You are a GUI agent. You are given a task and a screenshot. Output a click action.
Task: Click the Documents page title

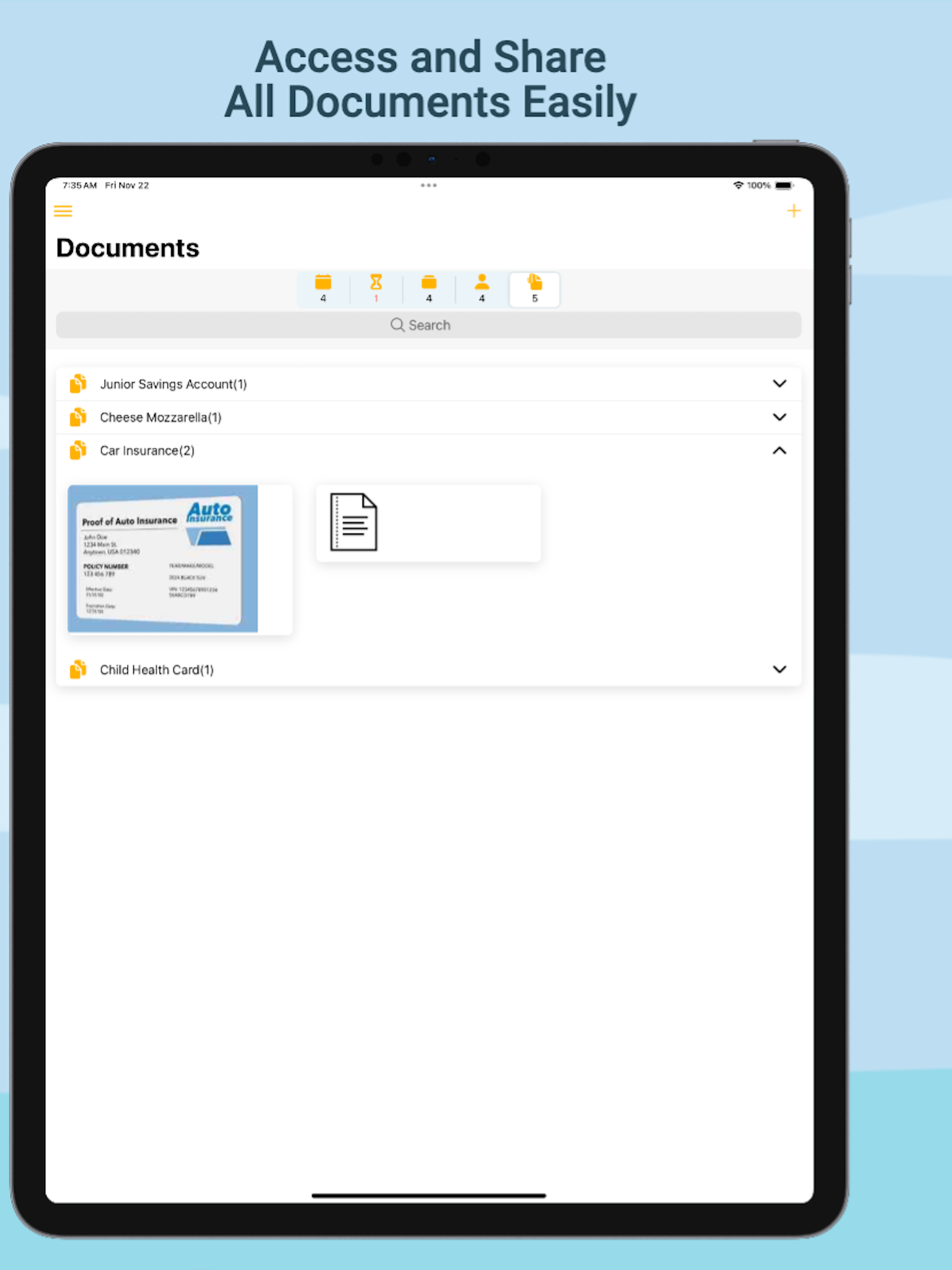127,248
